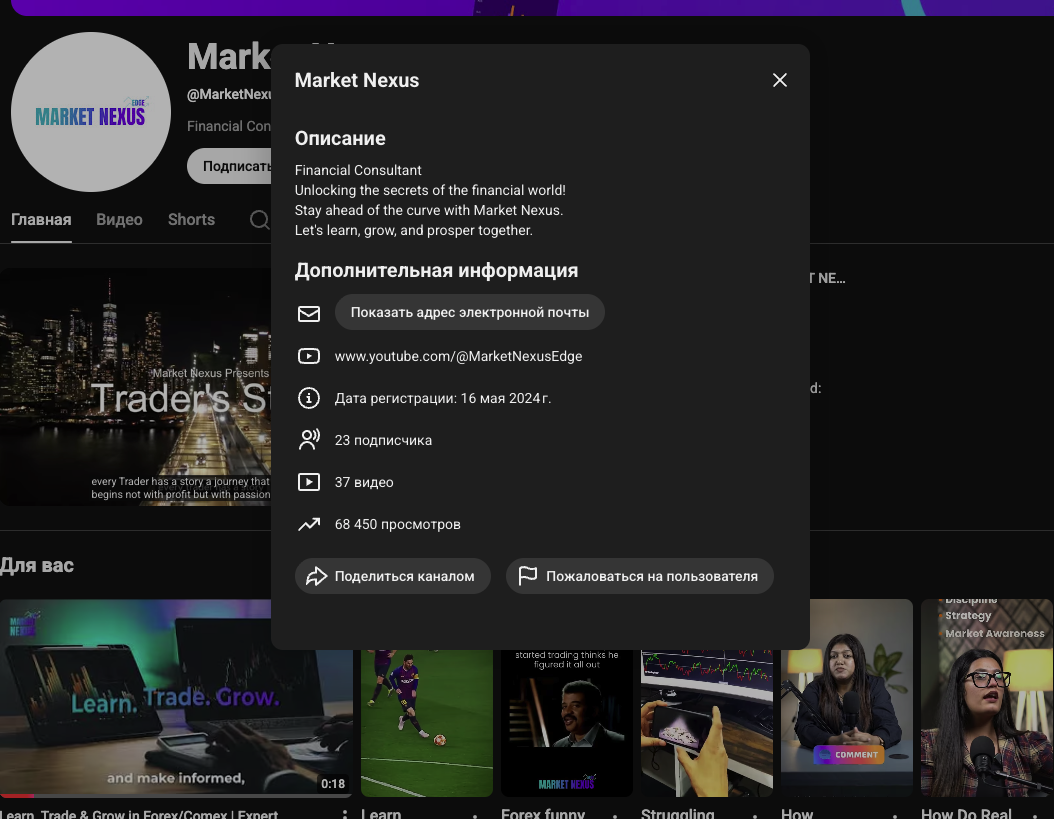Screen dimensions: 1054x819
Task: Click the Дополнительная информация heading
Action: click(x=436, y=270)
